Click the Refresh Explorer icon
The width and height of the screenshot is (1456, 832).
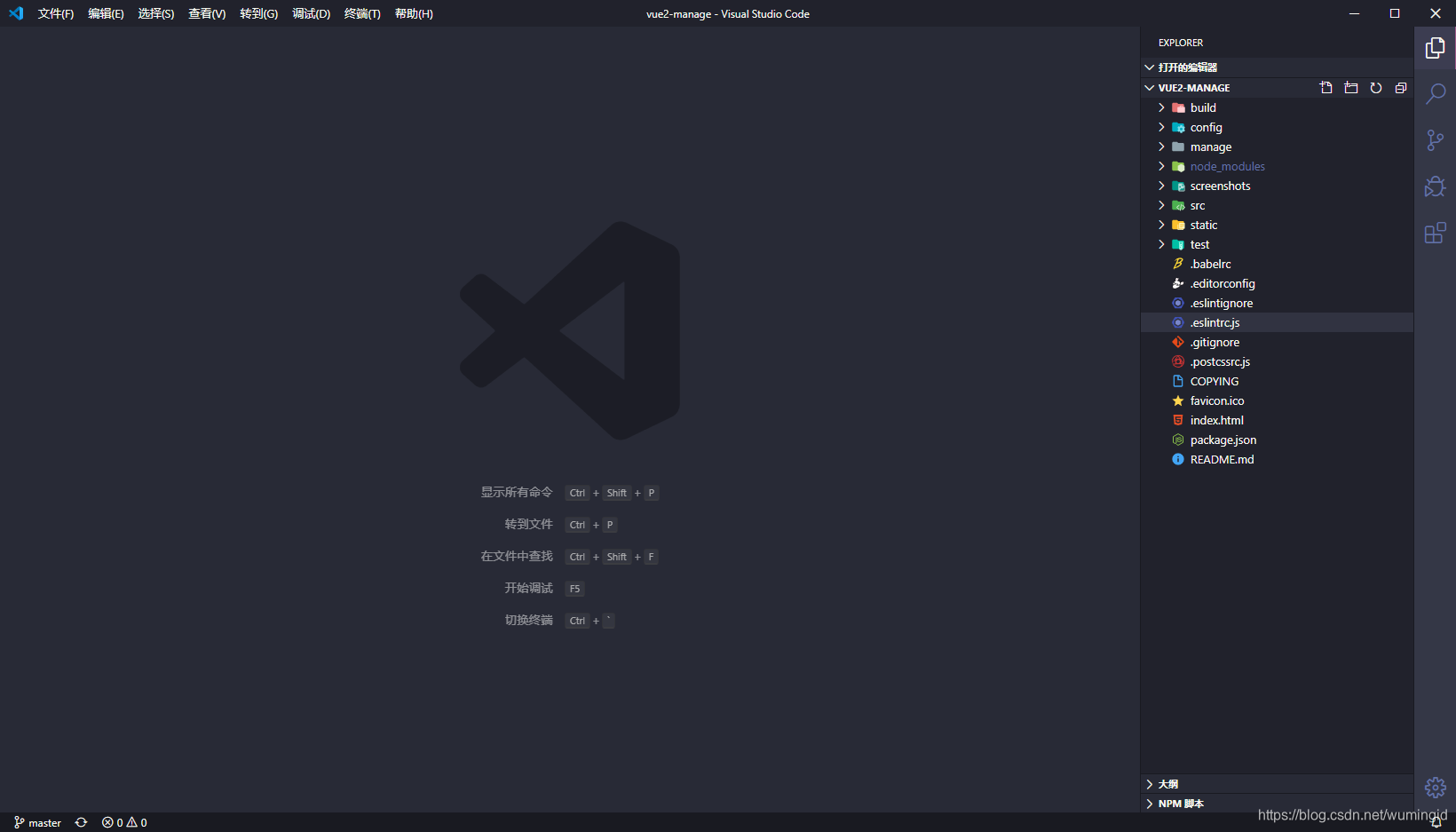tap(1376, 88)
